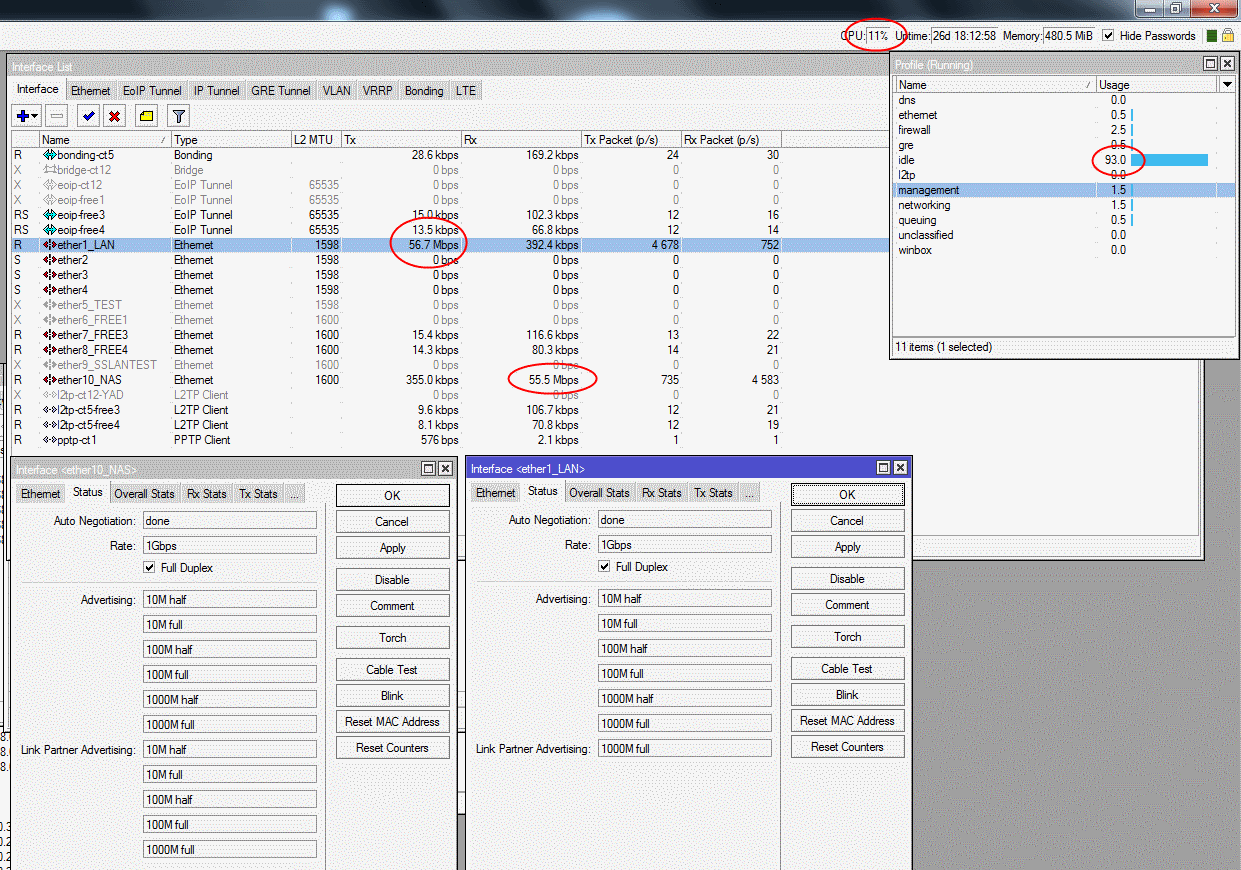
Task: Click the blue checkmark Enable icon
Action: [x=88, y=116]
